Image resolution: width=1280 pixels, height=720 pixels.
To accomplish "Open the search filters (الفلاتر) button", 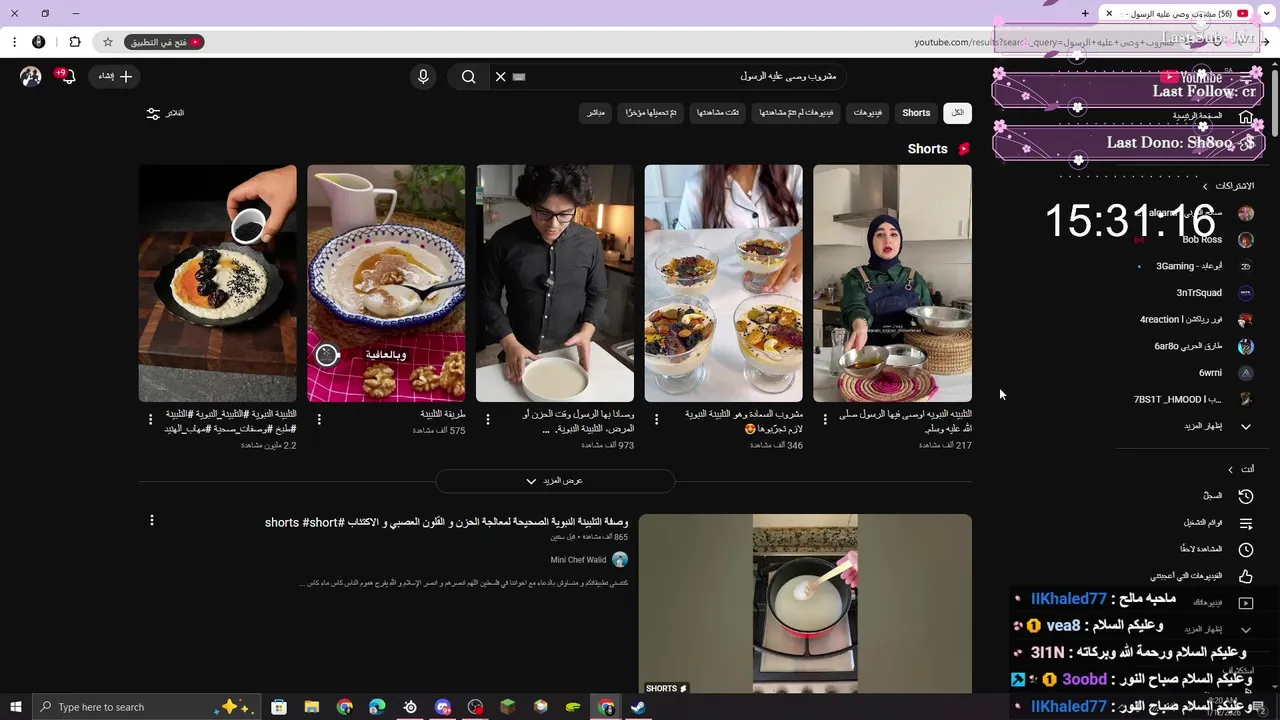I will (165, 113).
